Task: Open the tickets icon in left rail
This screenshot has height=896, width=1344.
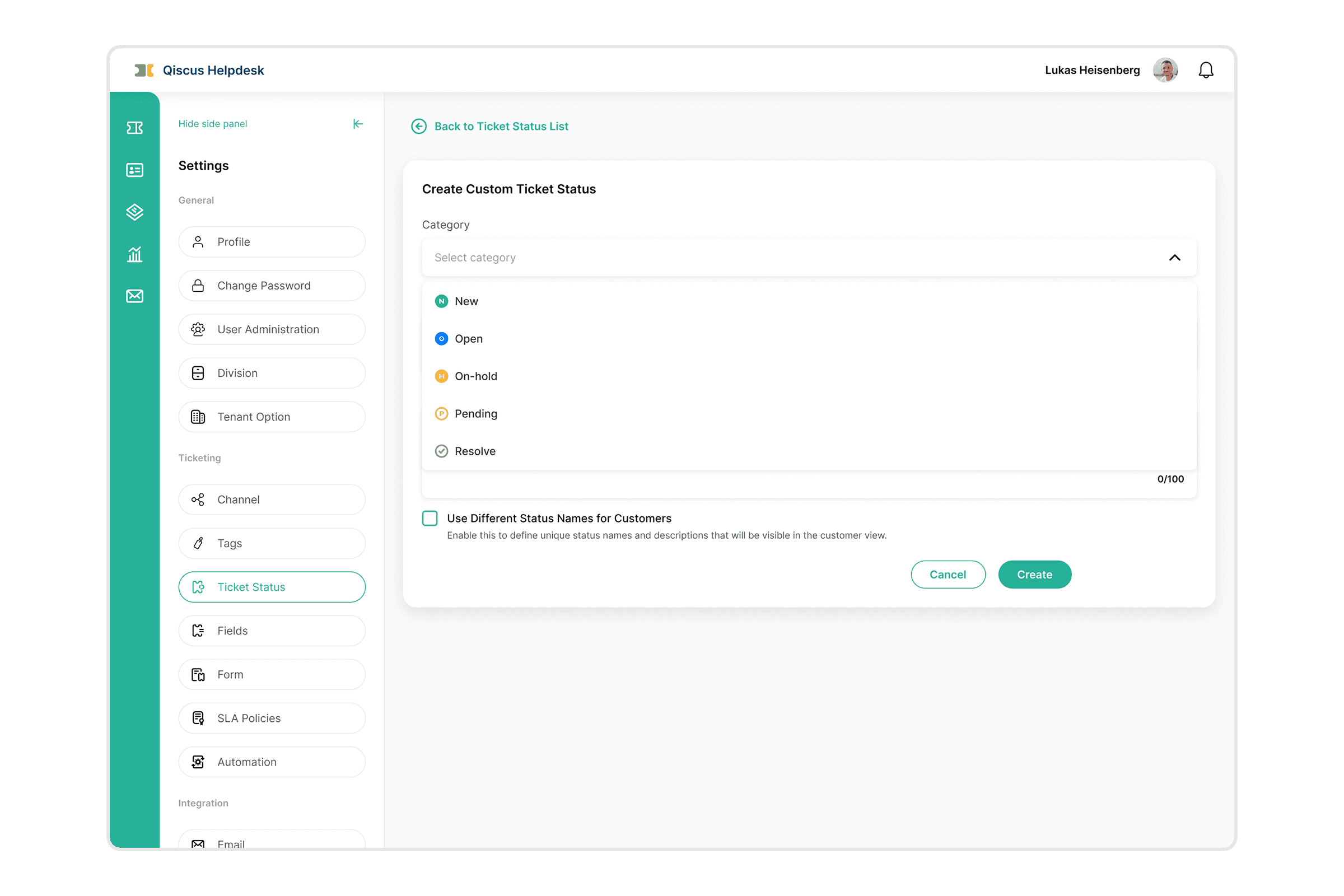Action: click(x=134, y=128)
